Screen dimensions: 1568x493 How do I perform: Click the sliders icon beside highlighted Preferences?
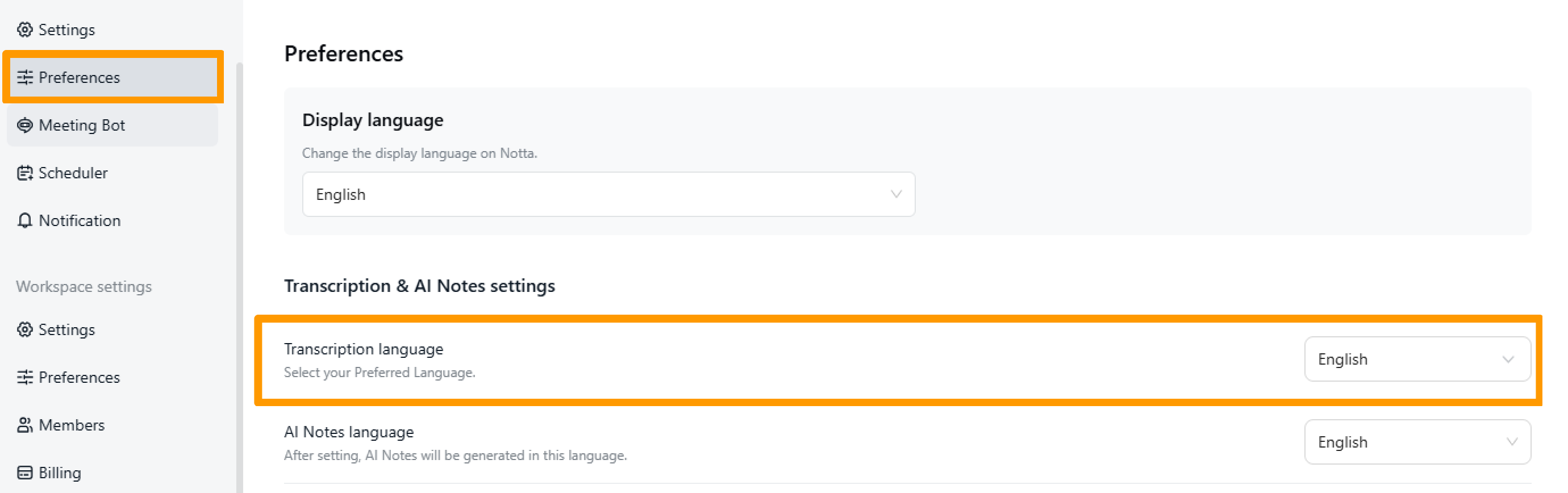click(24, 77)
